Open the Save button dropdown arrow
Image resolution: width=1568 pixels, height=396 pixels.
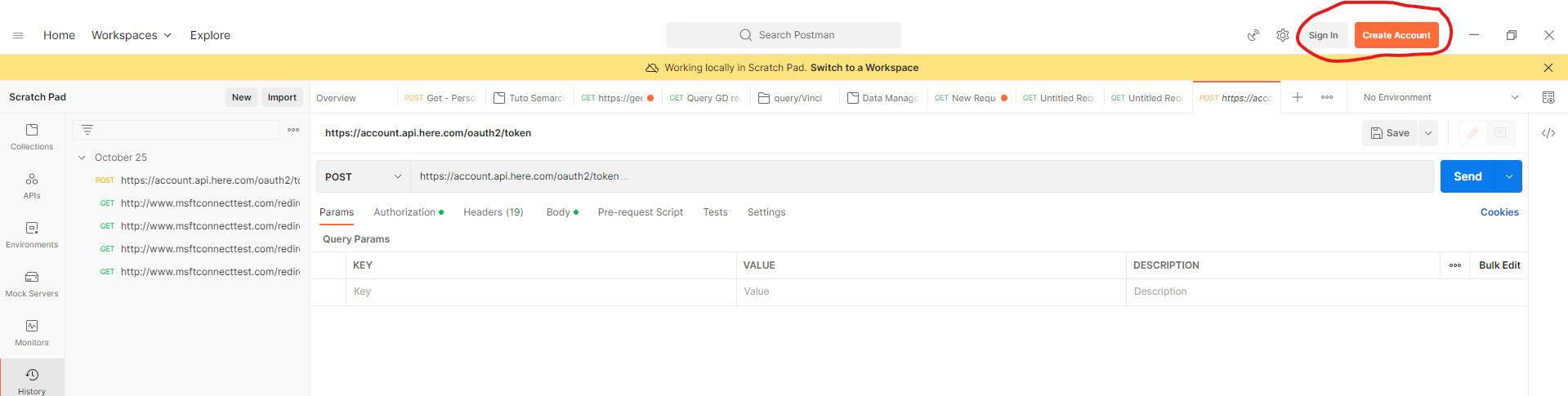(1428, 133)
